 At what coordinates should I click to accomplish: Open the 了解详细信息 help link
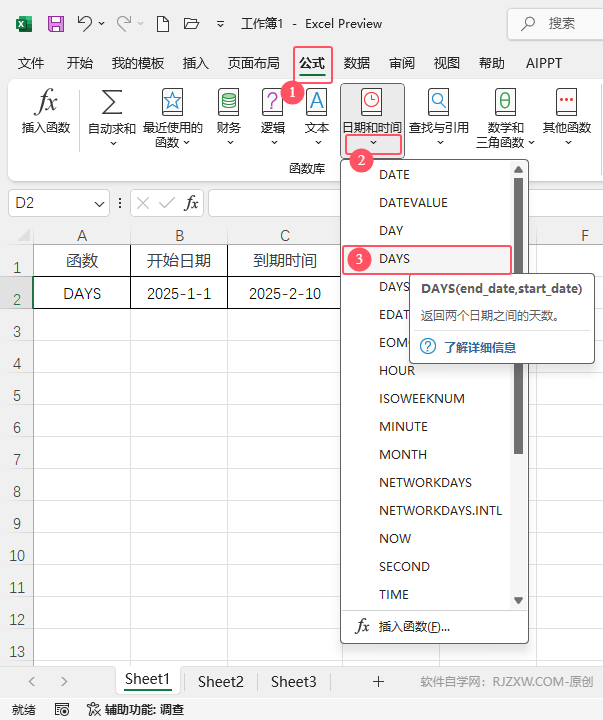480,347
